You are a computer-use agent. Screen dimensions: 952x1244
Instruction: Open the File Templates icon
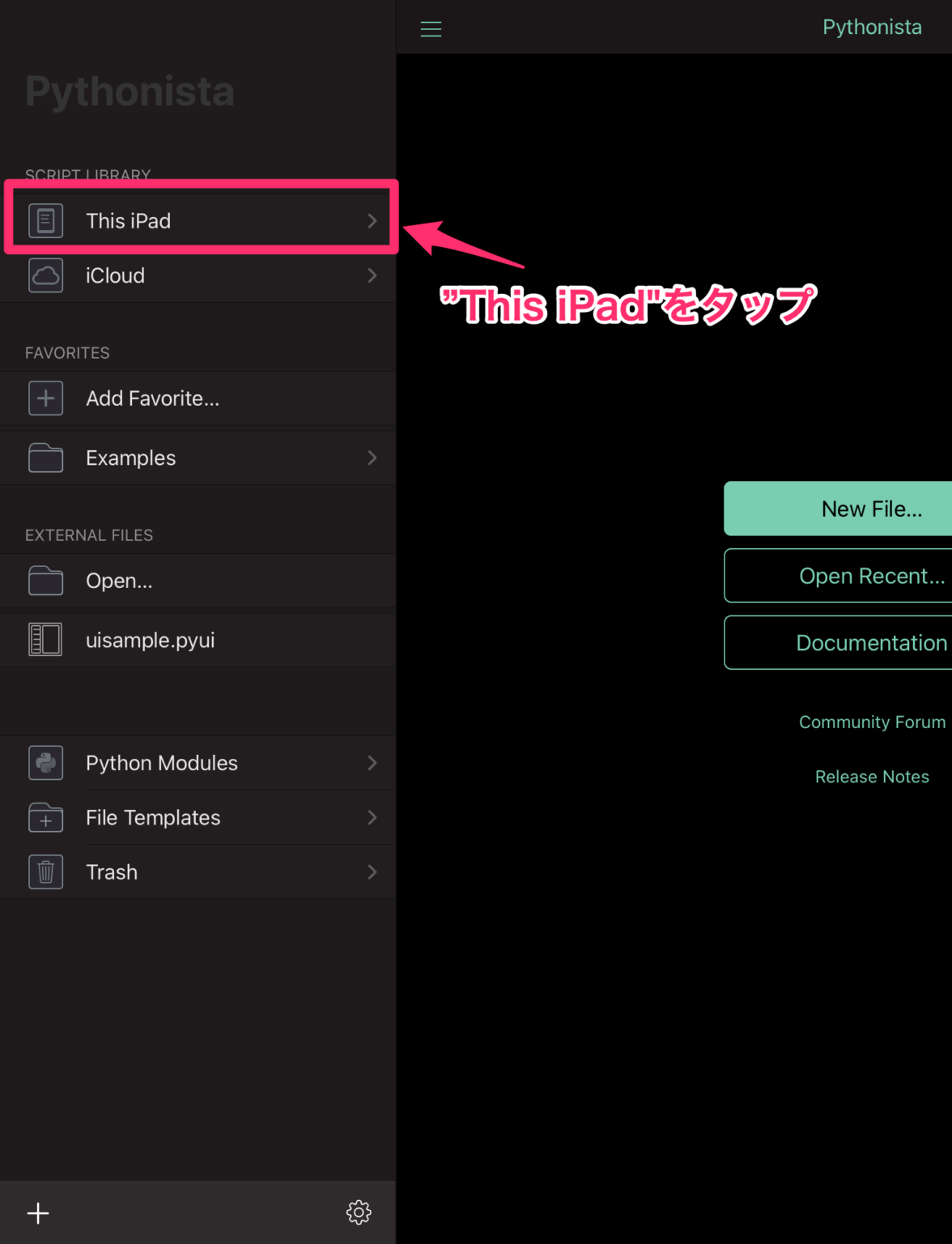46,817
